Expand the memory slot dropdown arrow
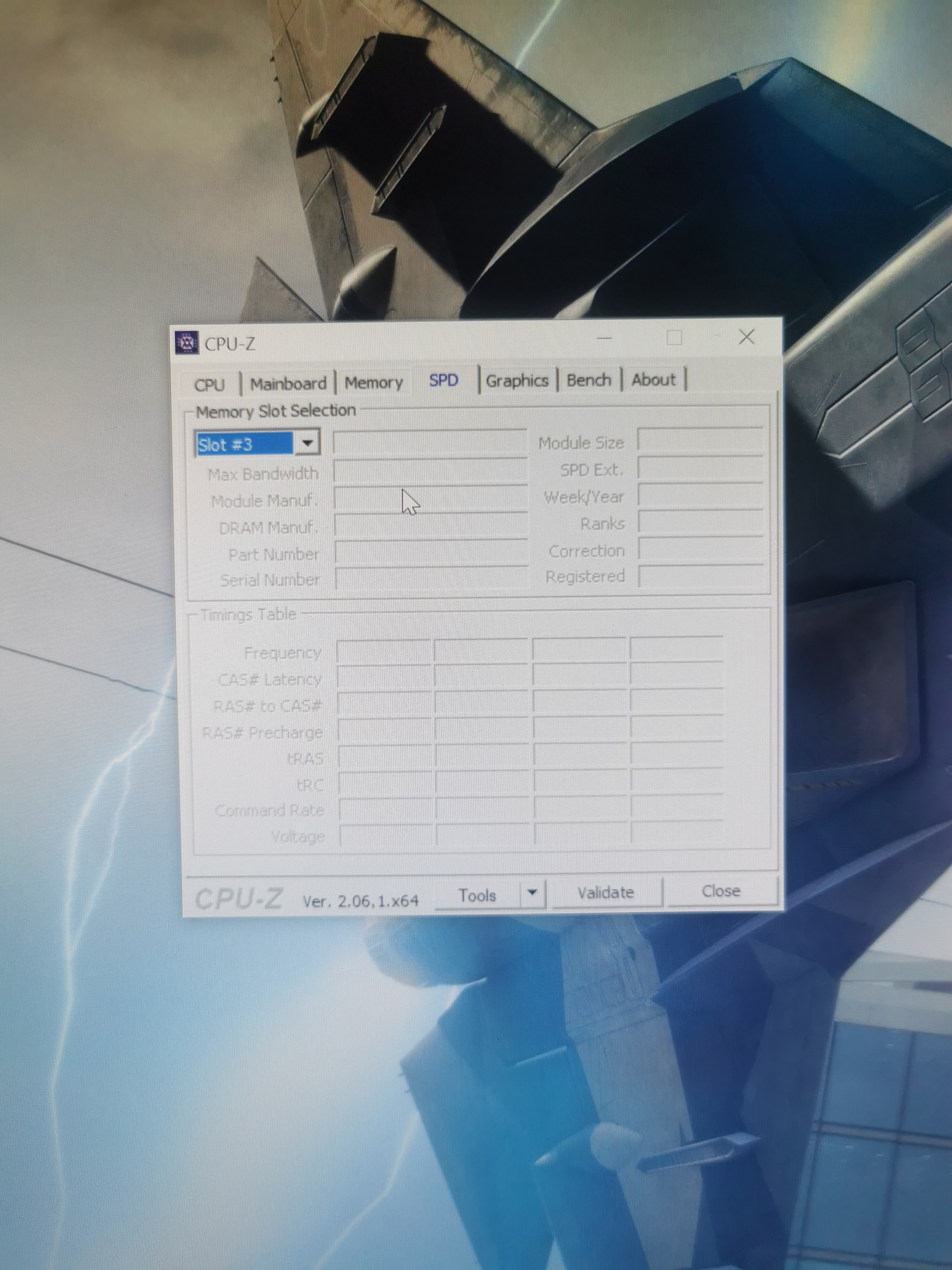The height and width of the screenshot is (1270, 952). pyautogui.click(x=307, y=443)
